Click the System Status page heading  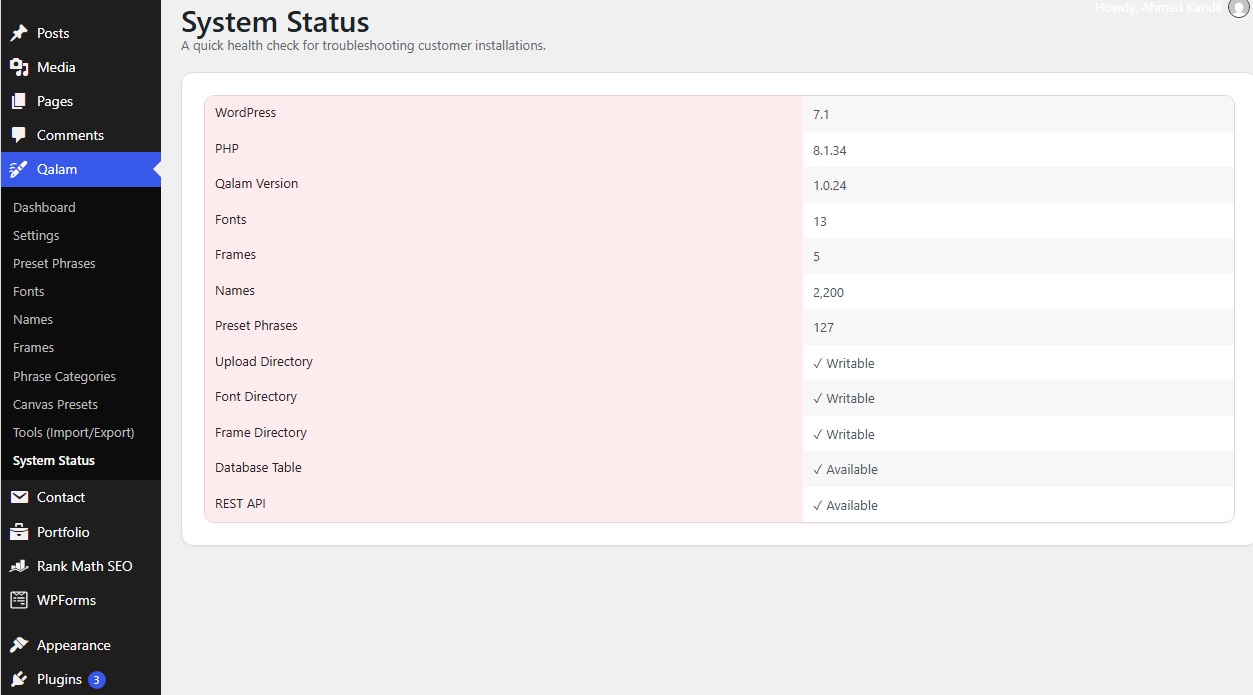click(275, 21)
